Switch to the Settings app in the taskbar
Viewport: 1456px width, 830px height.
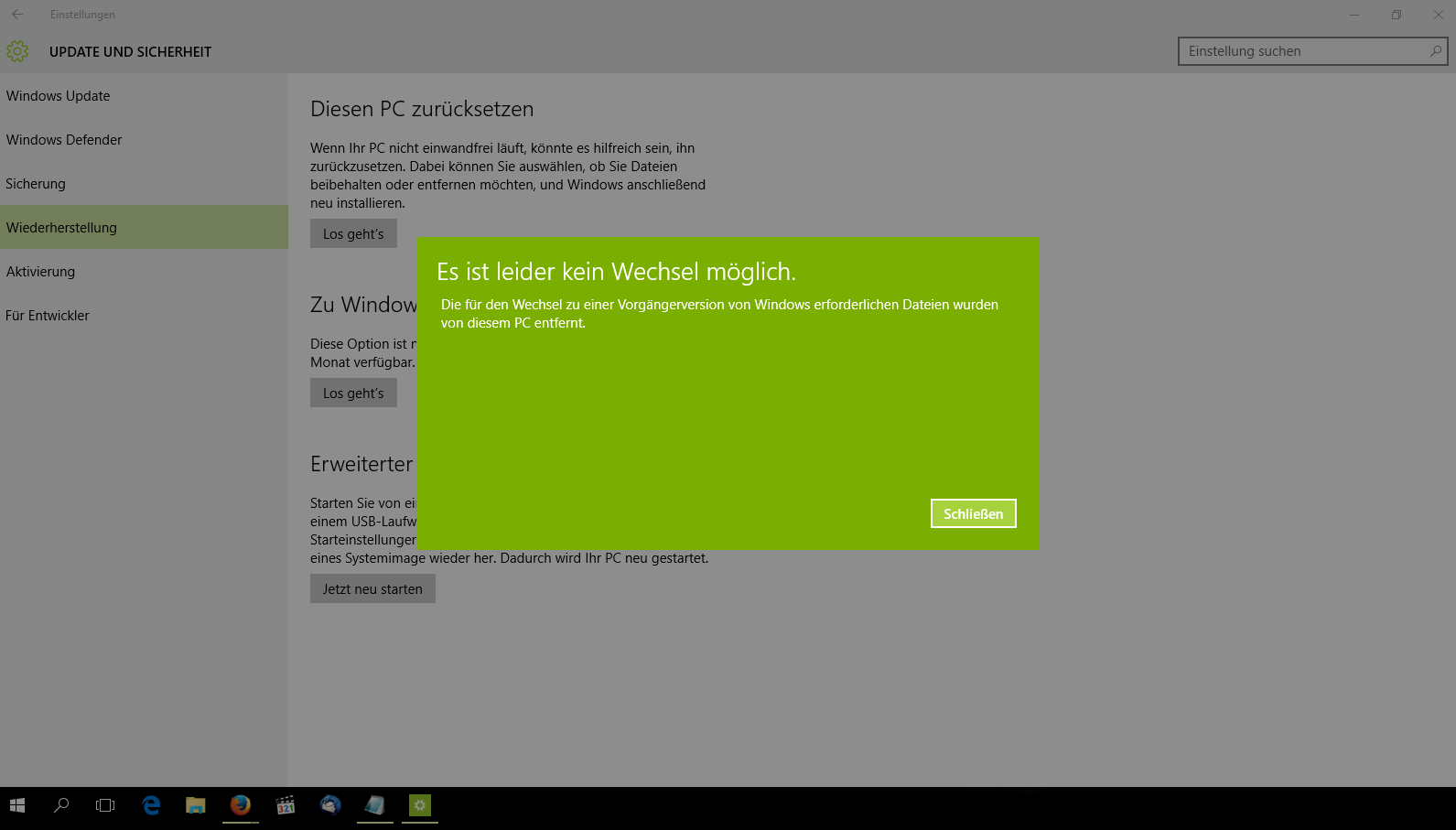419,805
